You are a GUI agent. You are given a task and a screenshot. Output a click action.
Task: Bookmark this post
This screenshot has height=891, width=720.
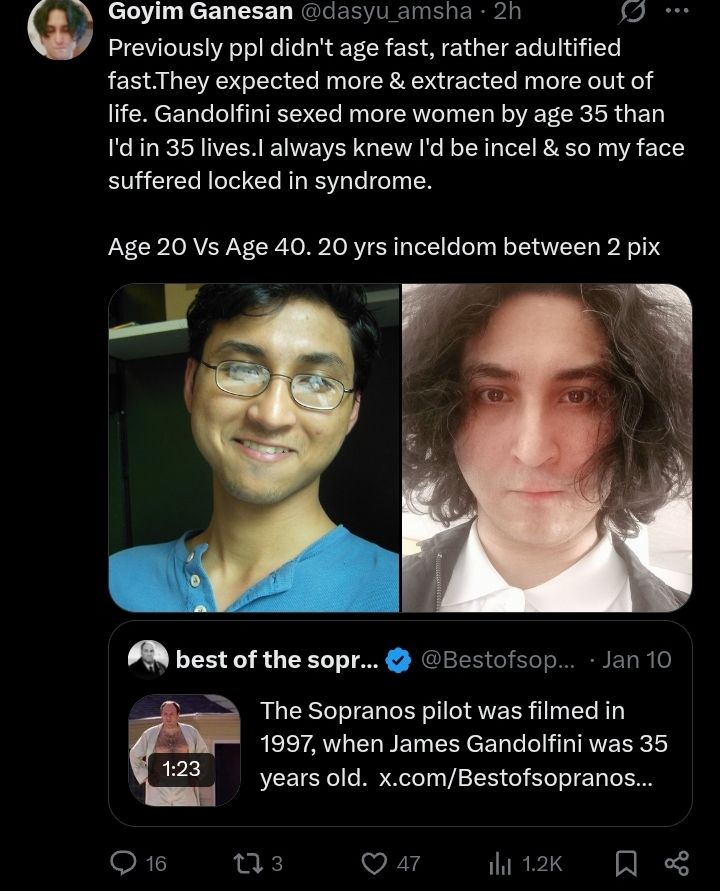click(x=626, y=863)
